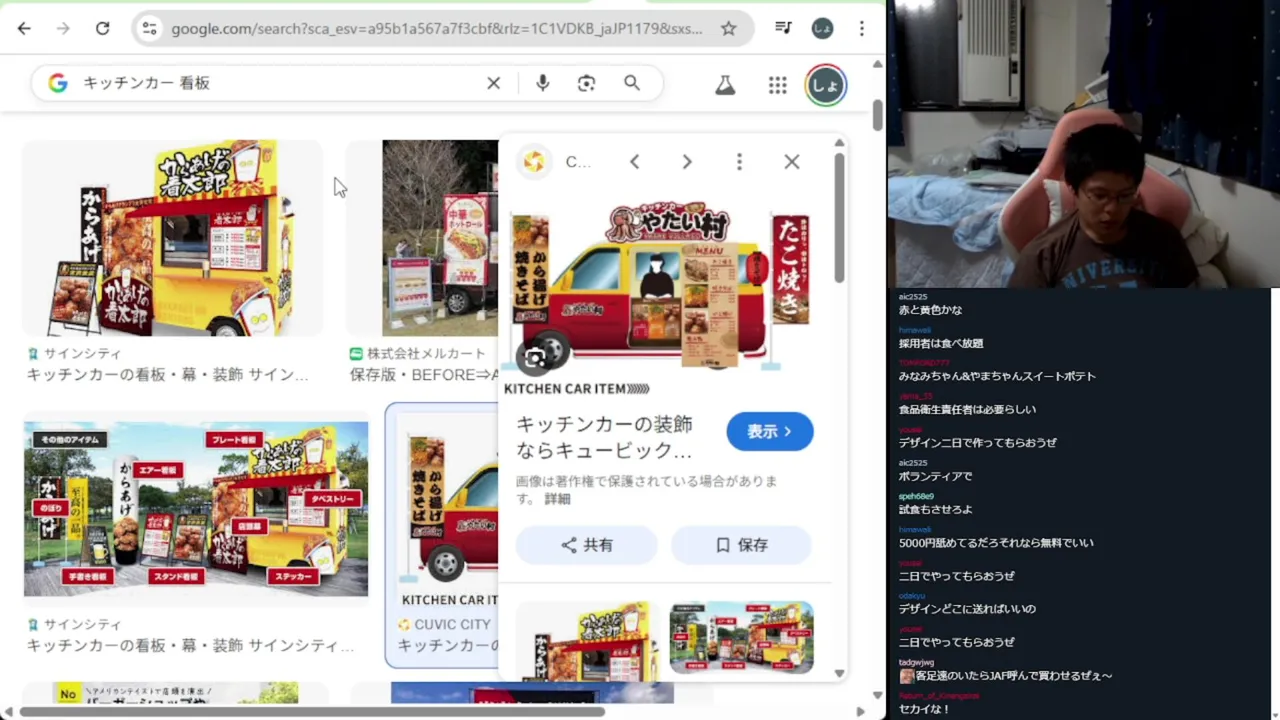Open the preview panel's three-dot options
The image size is (1280, 720).
click(739, 161)
